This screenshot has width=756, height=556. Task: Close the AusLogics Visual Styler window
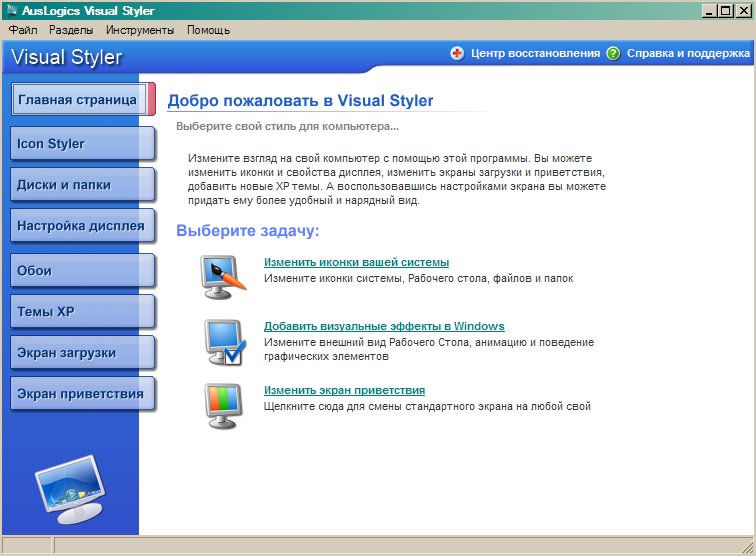coord(743,11)
